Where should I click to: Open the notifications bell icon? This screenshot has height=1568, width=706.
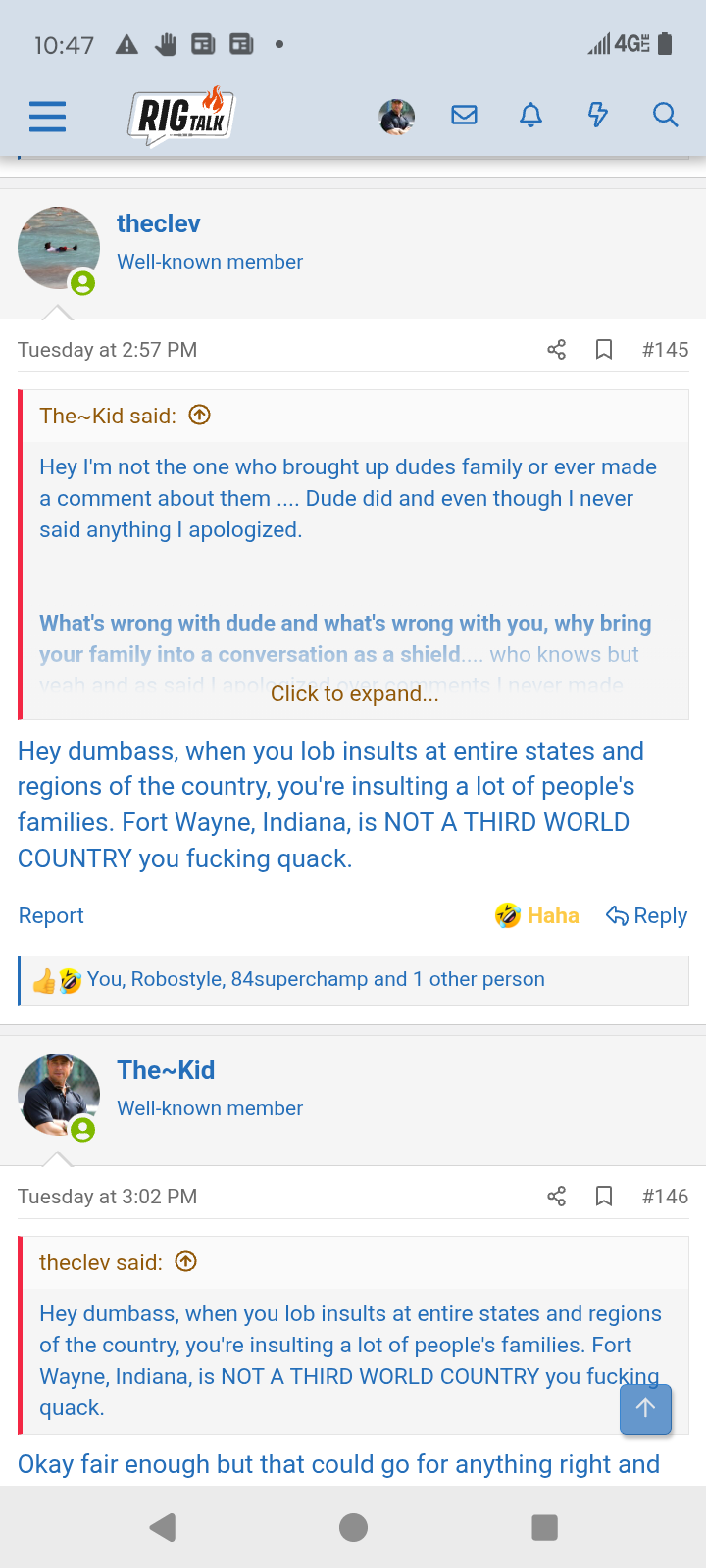coord(530,115)
